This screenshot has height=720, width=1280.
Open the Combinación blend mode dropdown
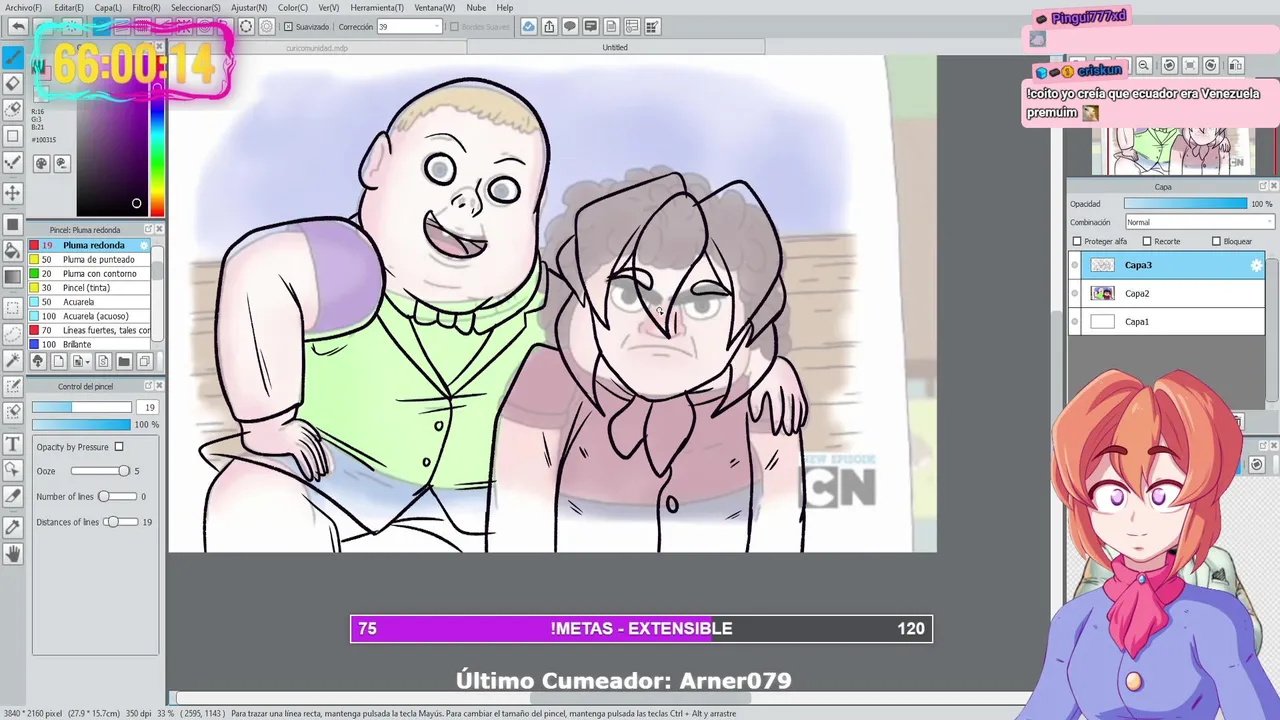1199,222
